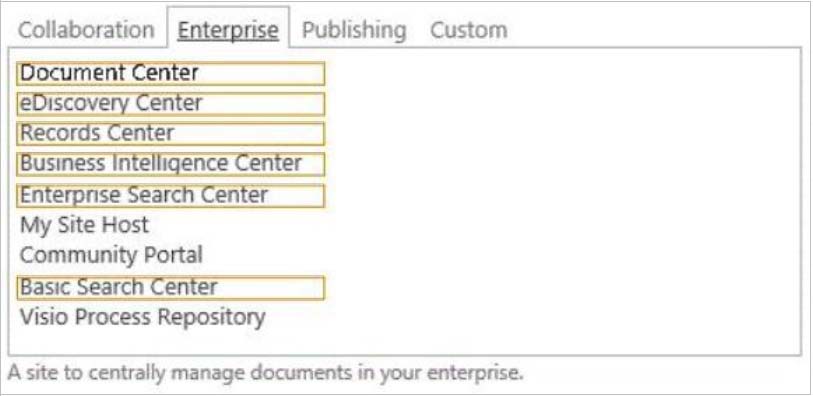Switch to the Collaboration tab
Viewport: 813px width, 396px height.
[x=86, y=30]
